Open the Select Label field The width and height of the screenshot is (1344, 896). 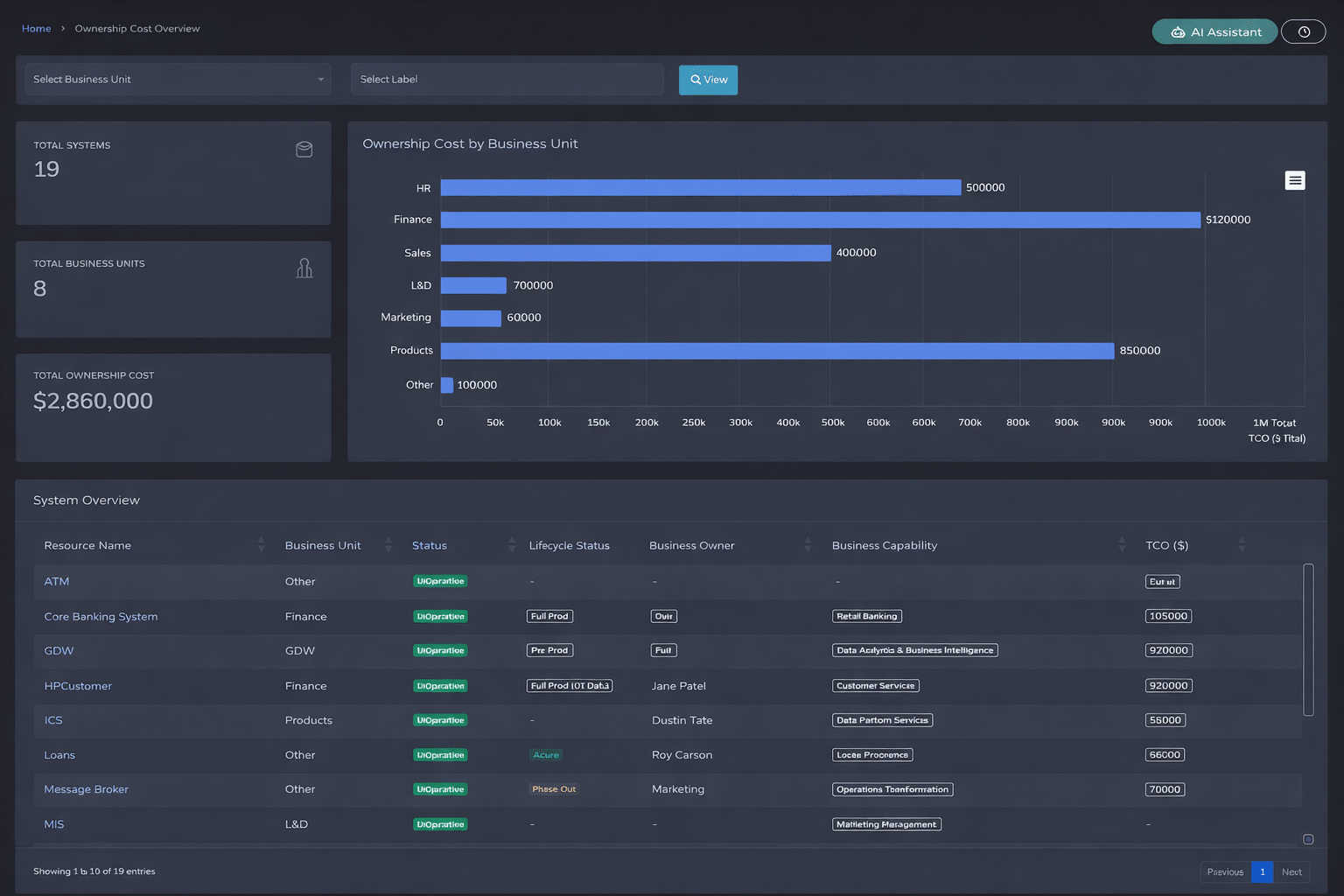507,80
